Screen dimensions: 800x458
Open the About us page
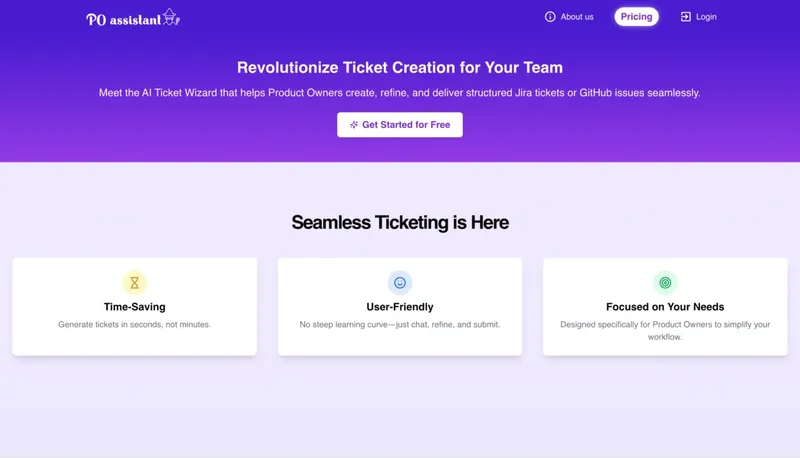577,17
